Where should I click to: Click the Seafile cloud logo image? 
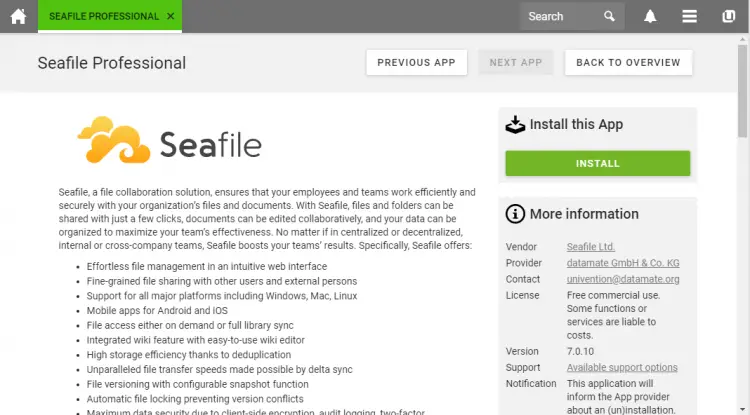coord(170,141)
